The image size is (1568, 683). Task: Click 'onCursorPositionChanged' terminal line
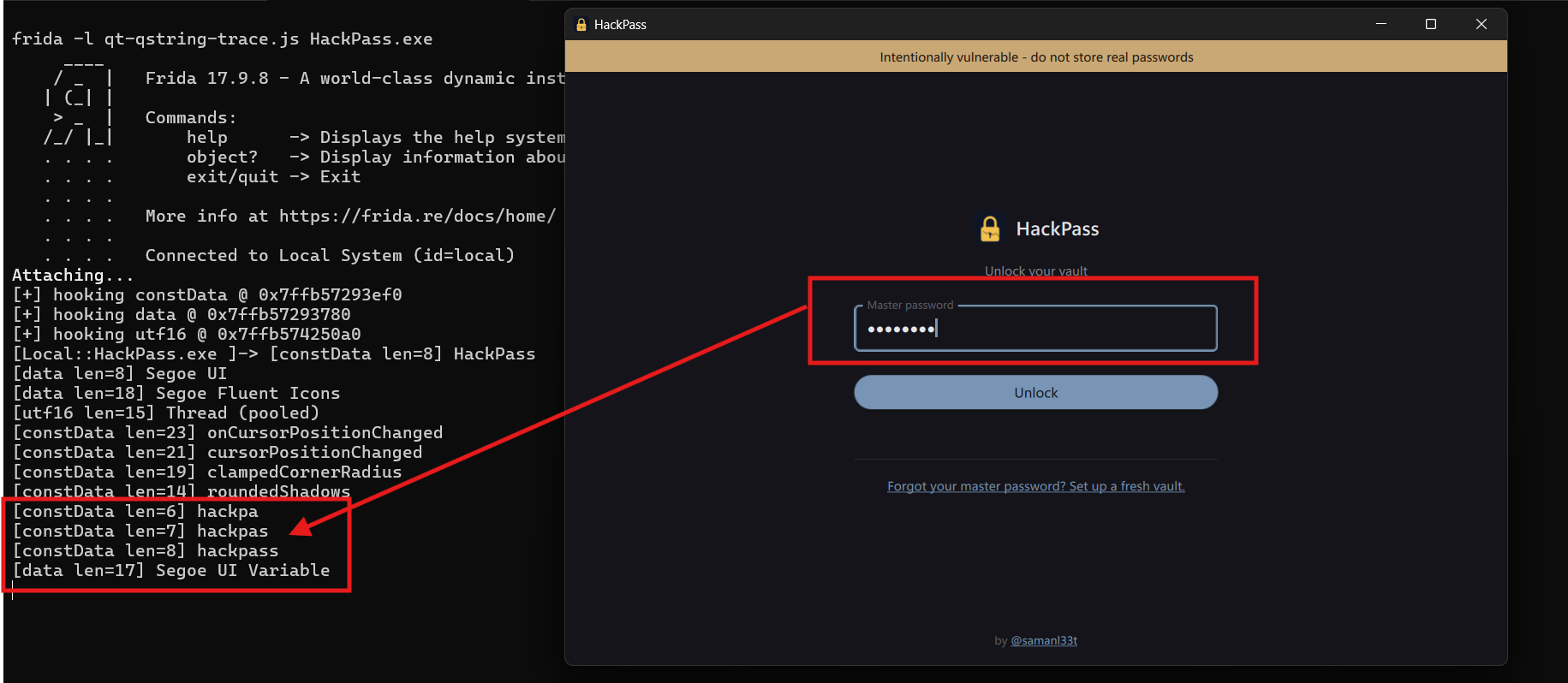[228, 432]
